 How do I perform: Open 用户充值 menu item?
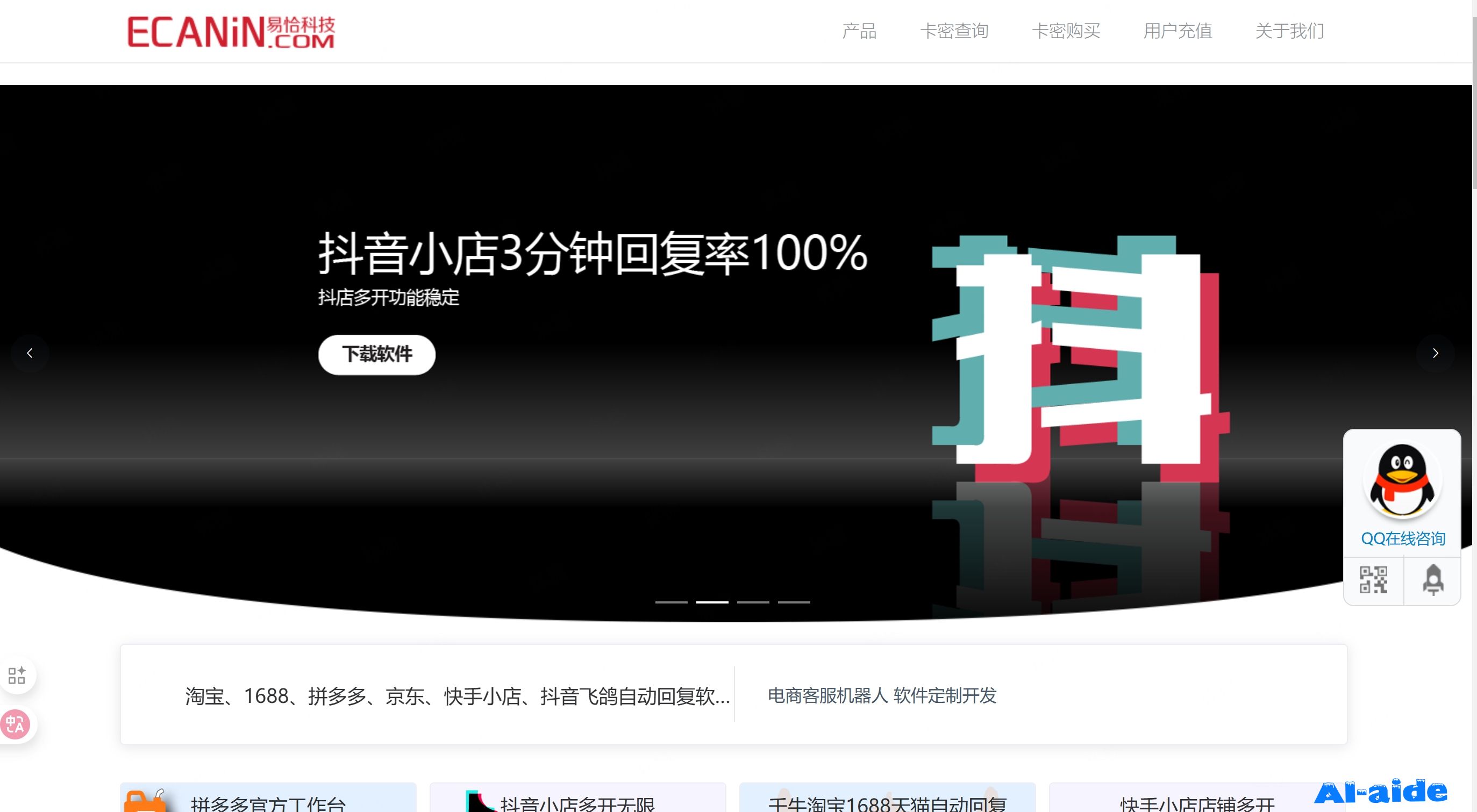tap(1178, 31)
